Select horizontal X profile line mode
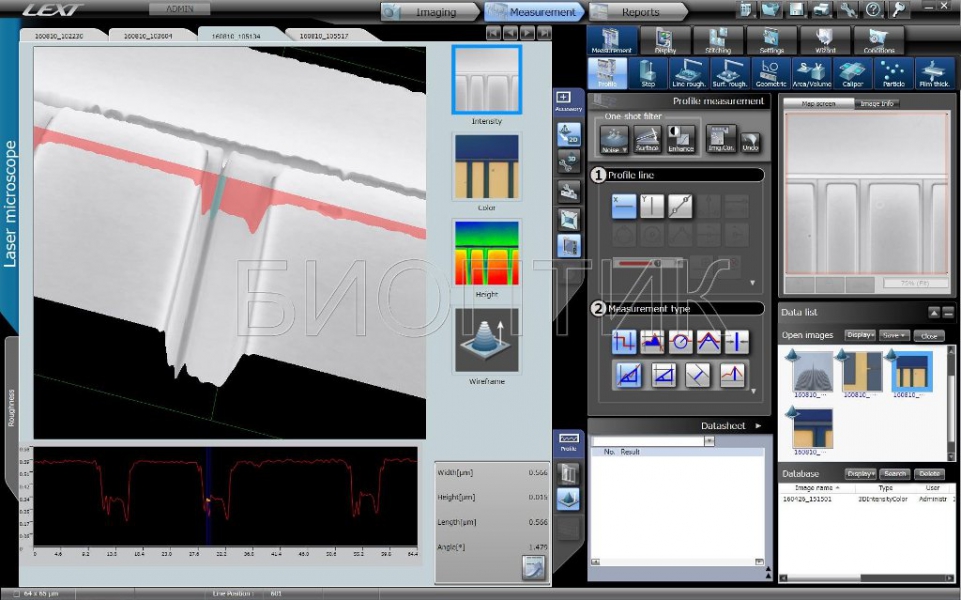Image resolution: width=961 pixels, height=600 pixels. coord(624,207)
